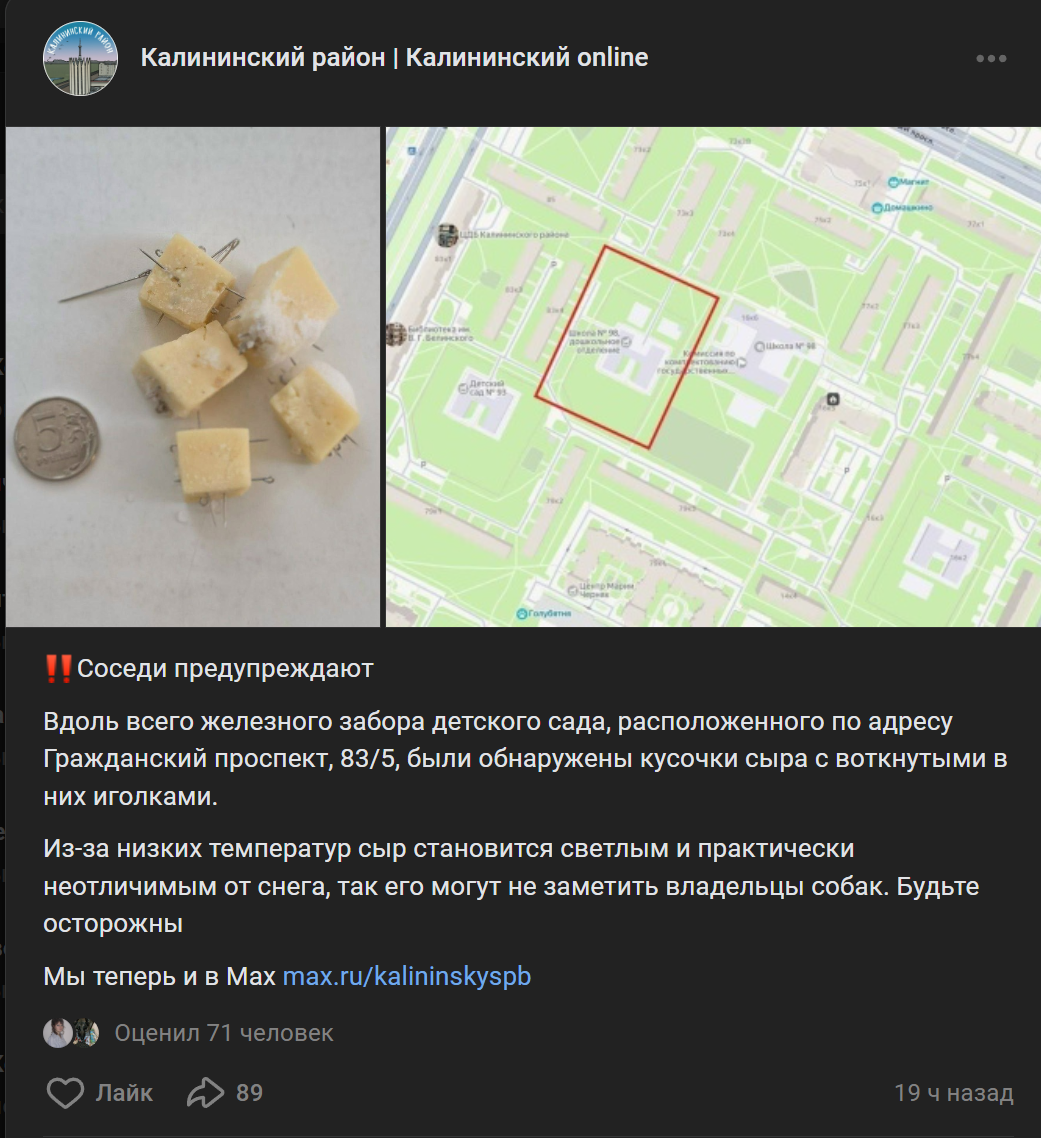The image size is (1041, 1138).
Task: Open the cheese with needles photo
Action: pos(193,377)
